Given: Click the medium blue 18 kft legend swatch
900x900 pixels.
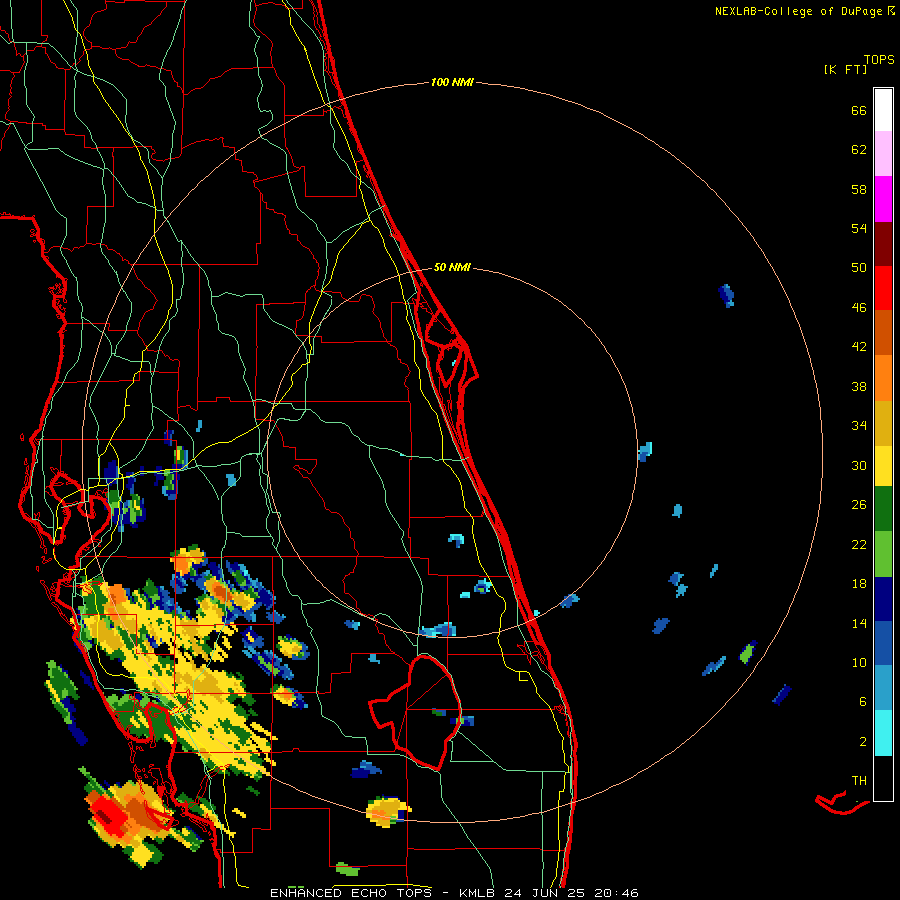Looking at the screenshot, I should point(883,643).
